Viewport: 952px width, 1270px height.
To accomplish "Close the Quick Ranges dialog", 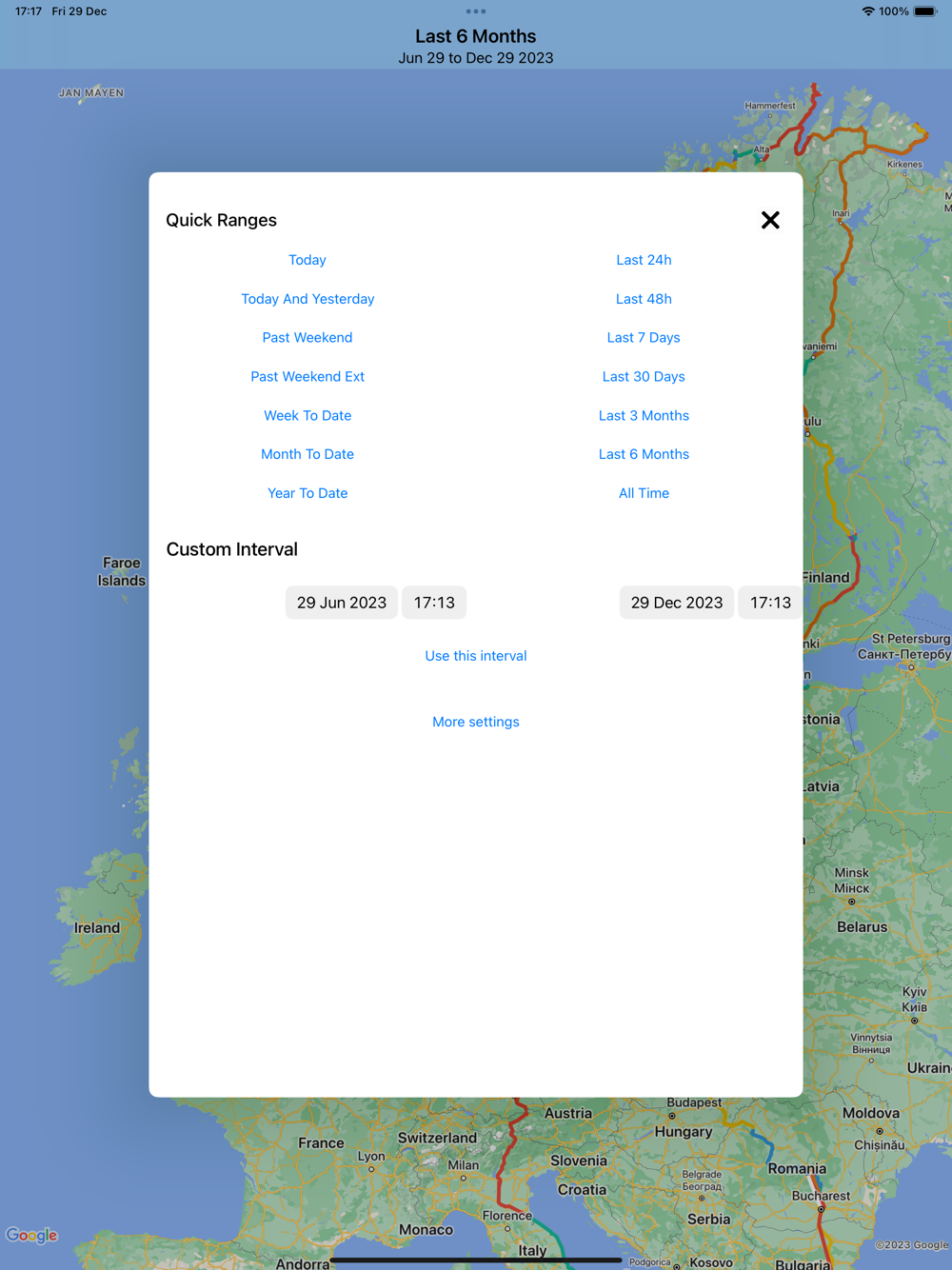I will [x=770, y=220].
